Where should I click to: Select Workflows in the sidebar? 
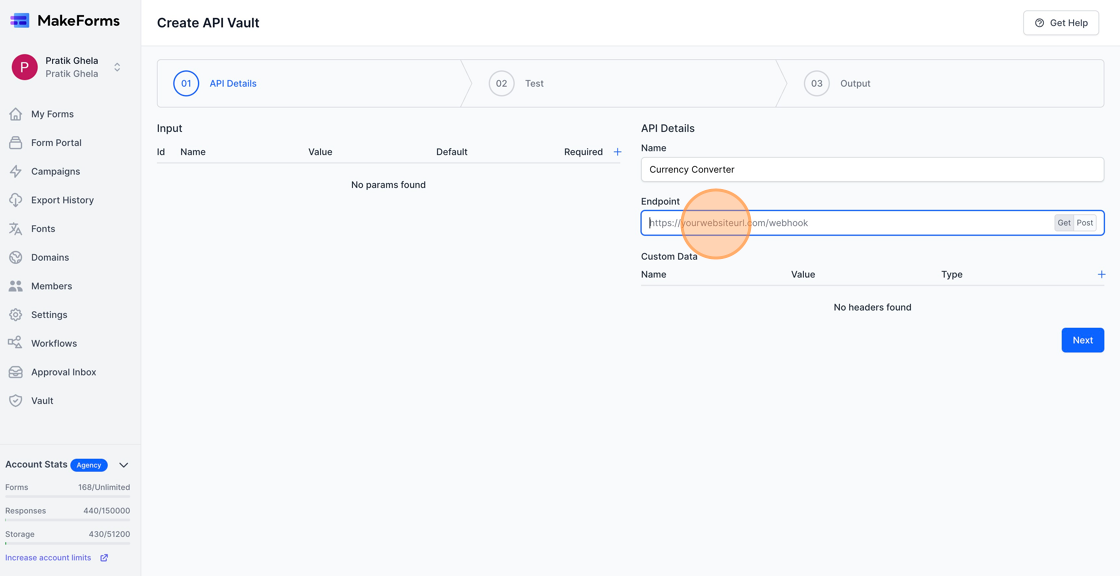(51, 343)
